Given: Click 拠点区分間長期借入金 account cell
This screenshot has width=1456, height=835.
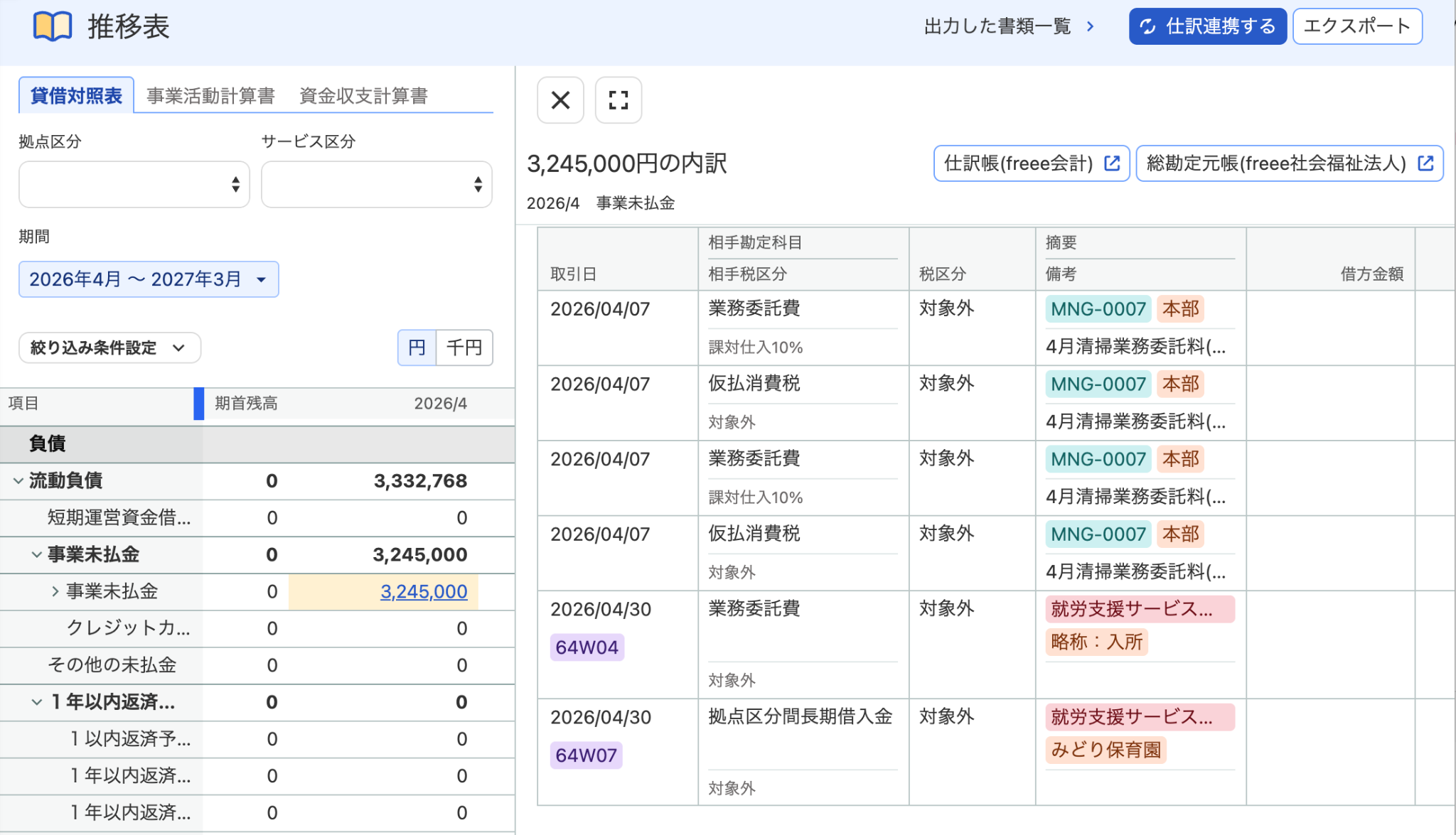Looking at the screenshot, I should [801, 716].
